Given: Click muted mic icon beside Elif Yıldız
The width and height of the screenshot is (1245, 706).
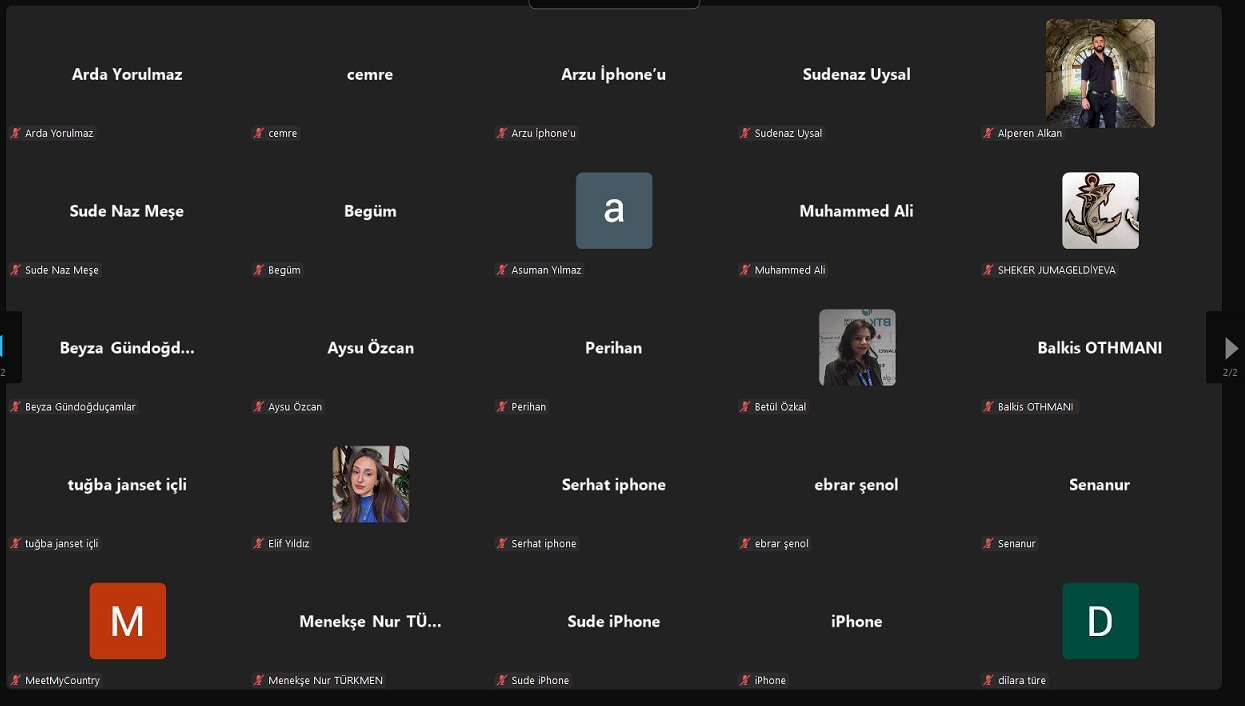Looking at the screenshot, I should (x=259, y=544).
